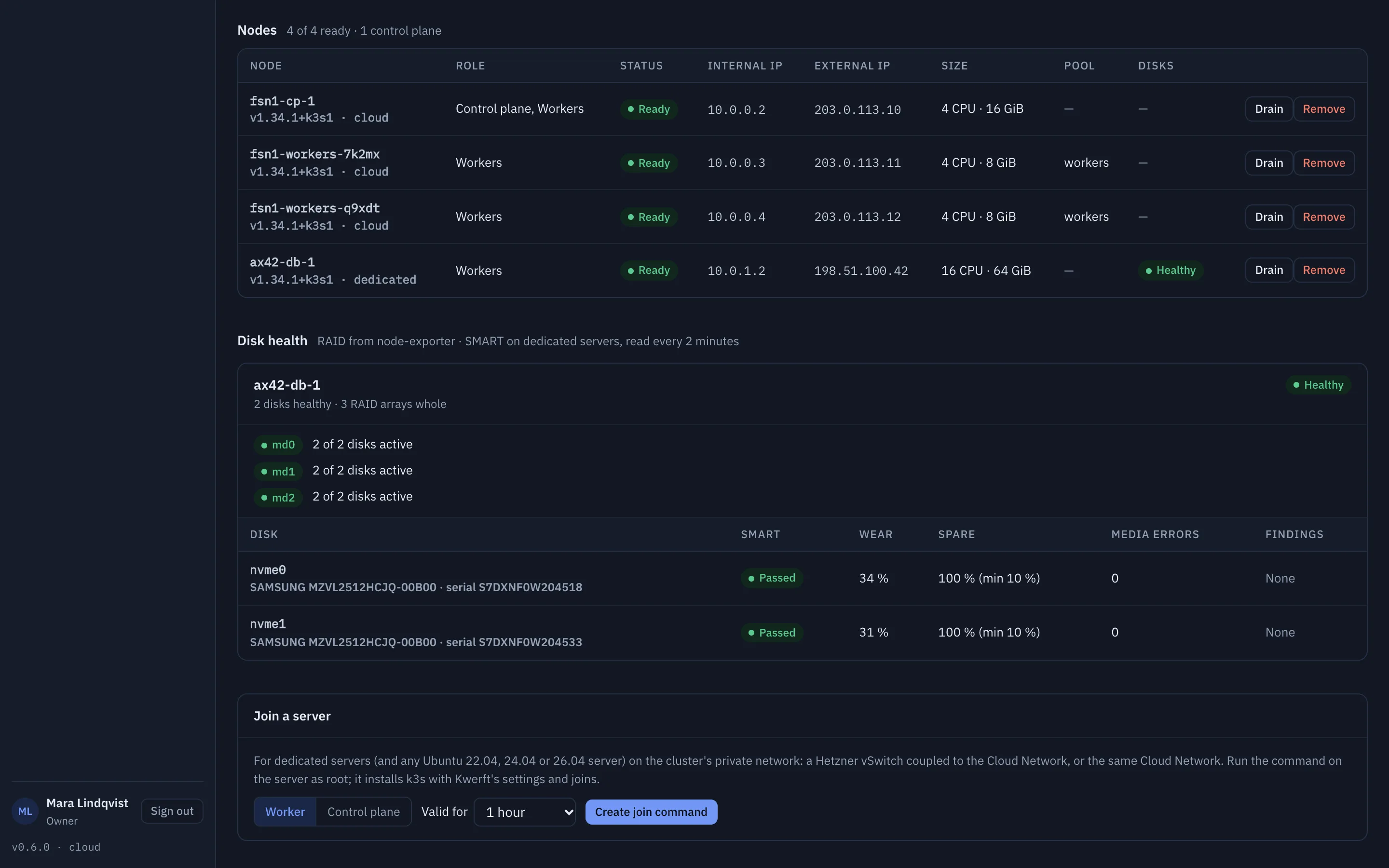Image resolution: width=1389 pixels, height=868 pixels.
Task: Remove the fsn1-cp-1 node
Action: 1323,109
